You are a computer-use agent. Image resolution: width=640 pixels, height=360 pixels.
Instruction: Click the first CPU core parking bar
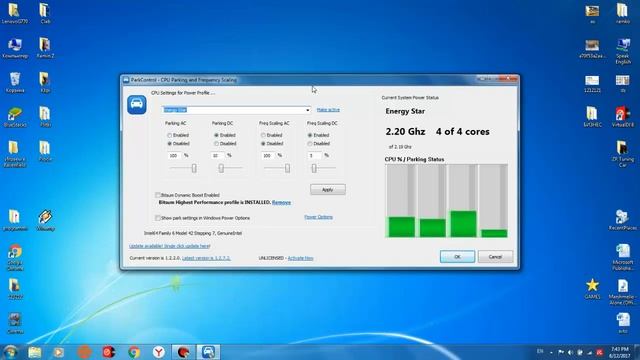[401, 200]
